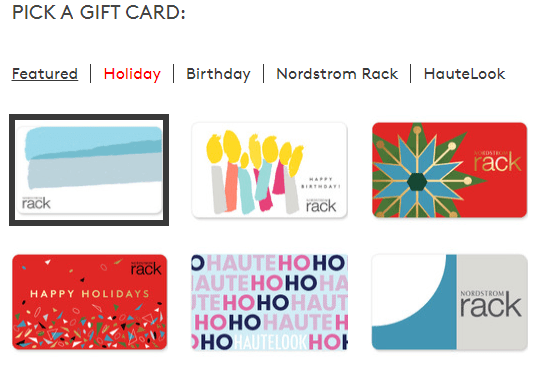Open the Nordstrom Rack tab

pos(337,74)
